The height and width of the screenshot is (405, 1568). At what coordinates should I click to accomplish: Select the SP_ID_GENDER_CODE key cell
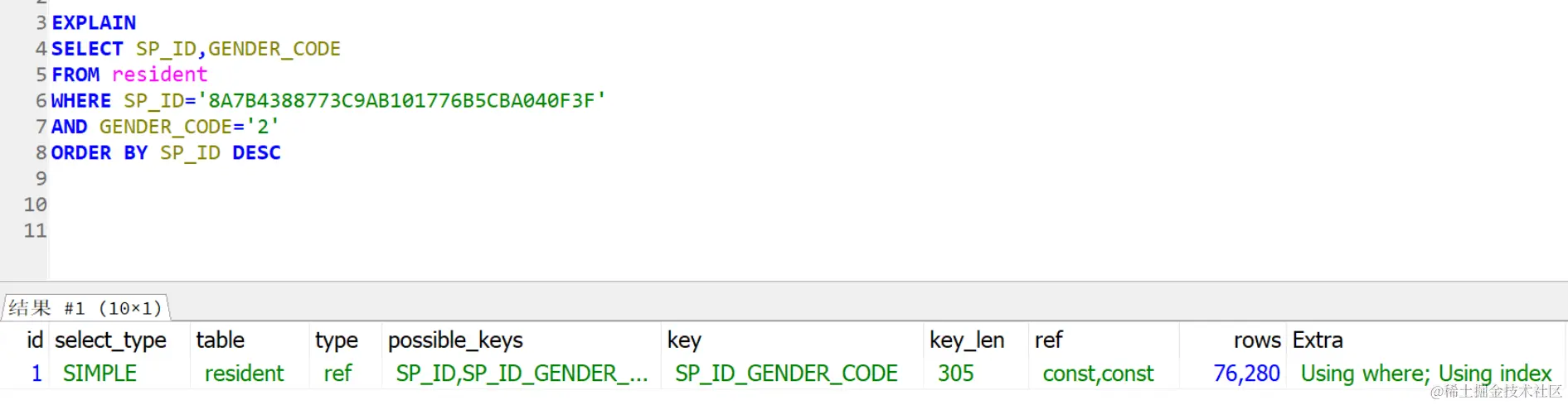point(786,374)
